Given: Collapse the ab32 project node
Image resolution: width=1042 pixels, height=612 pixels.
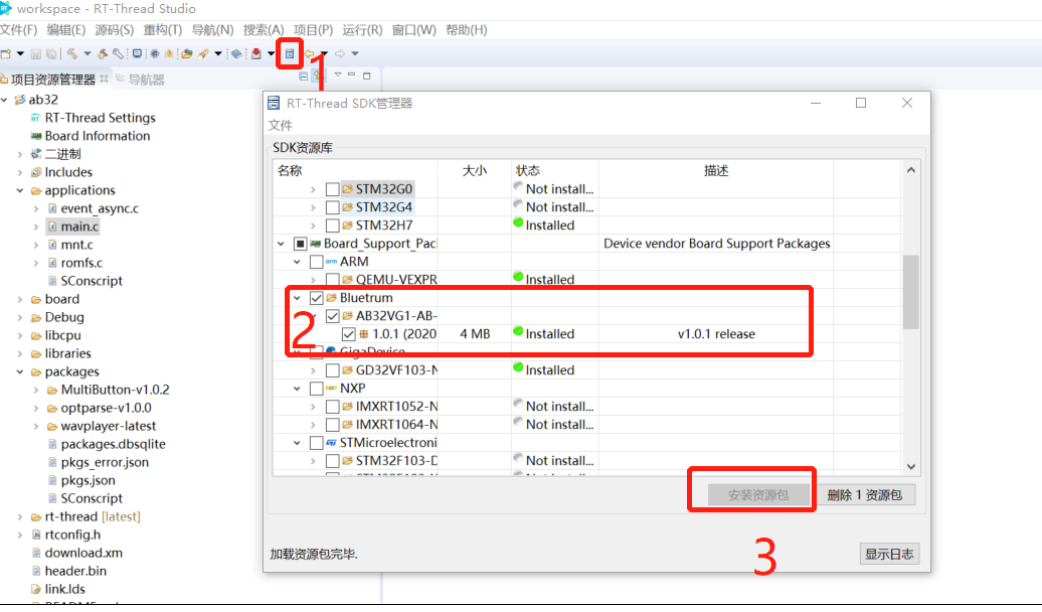Looking at the screenshot, I should (5, 100).
